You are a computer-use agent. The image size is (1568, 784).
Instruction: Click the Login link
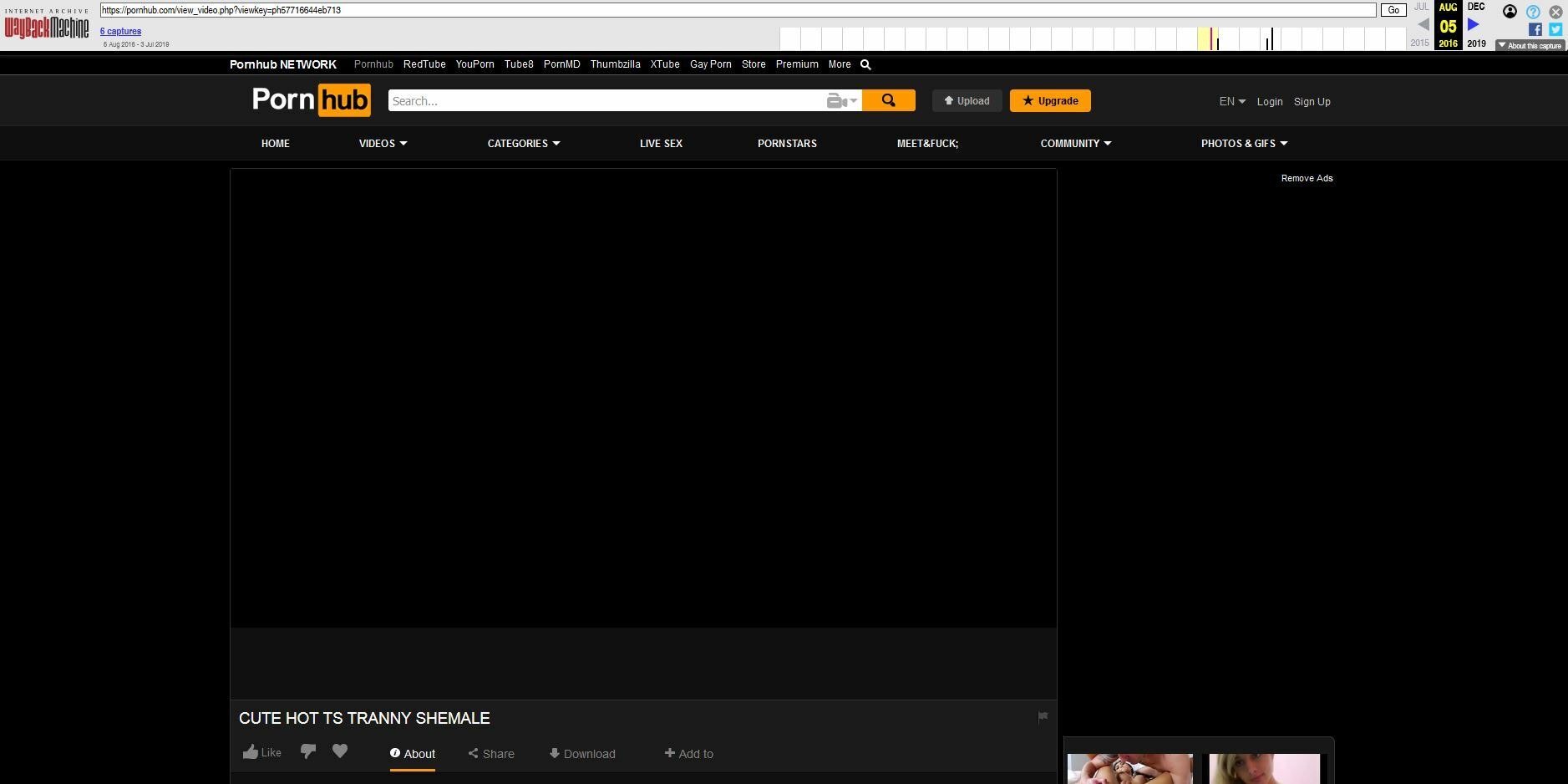coord(1270,102)
